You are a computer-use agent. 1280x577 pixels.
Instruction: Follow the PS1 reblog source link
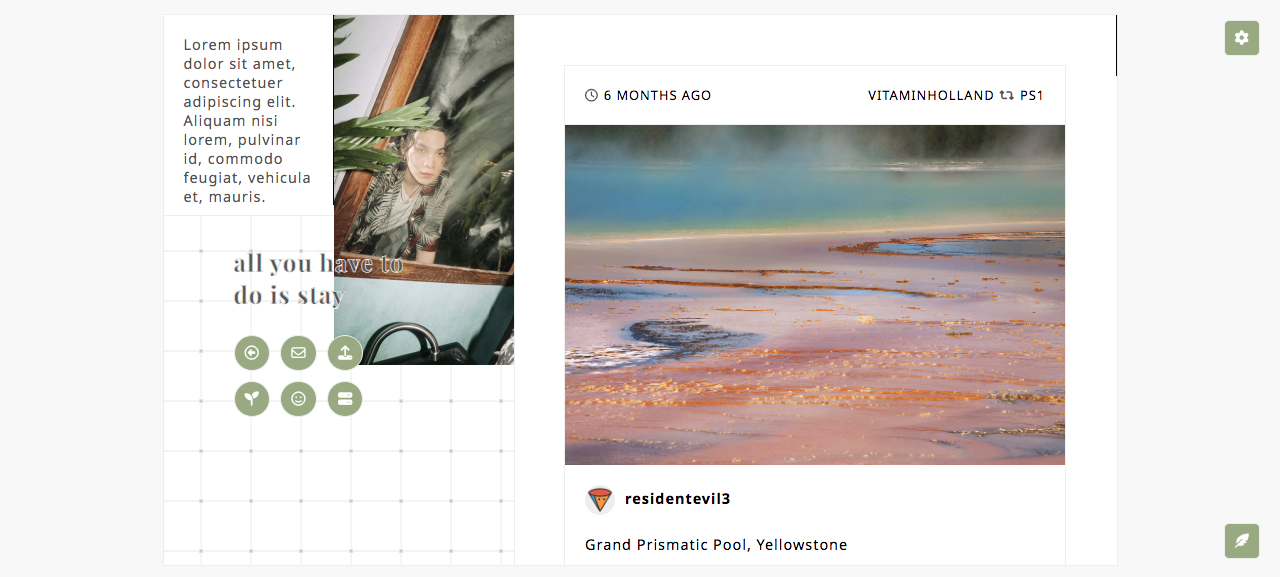(1032, 96)
